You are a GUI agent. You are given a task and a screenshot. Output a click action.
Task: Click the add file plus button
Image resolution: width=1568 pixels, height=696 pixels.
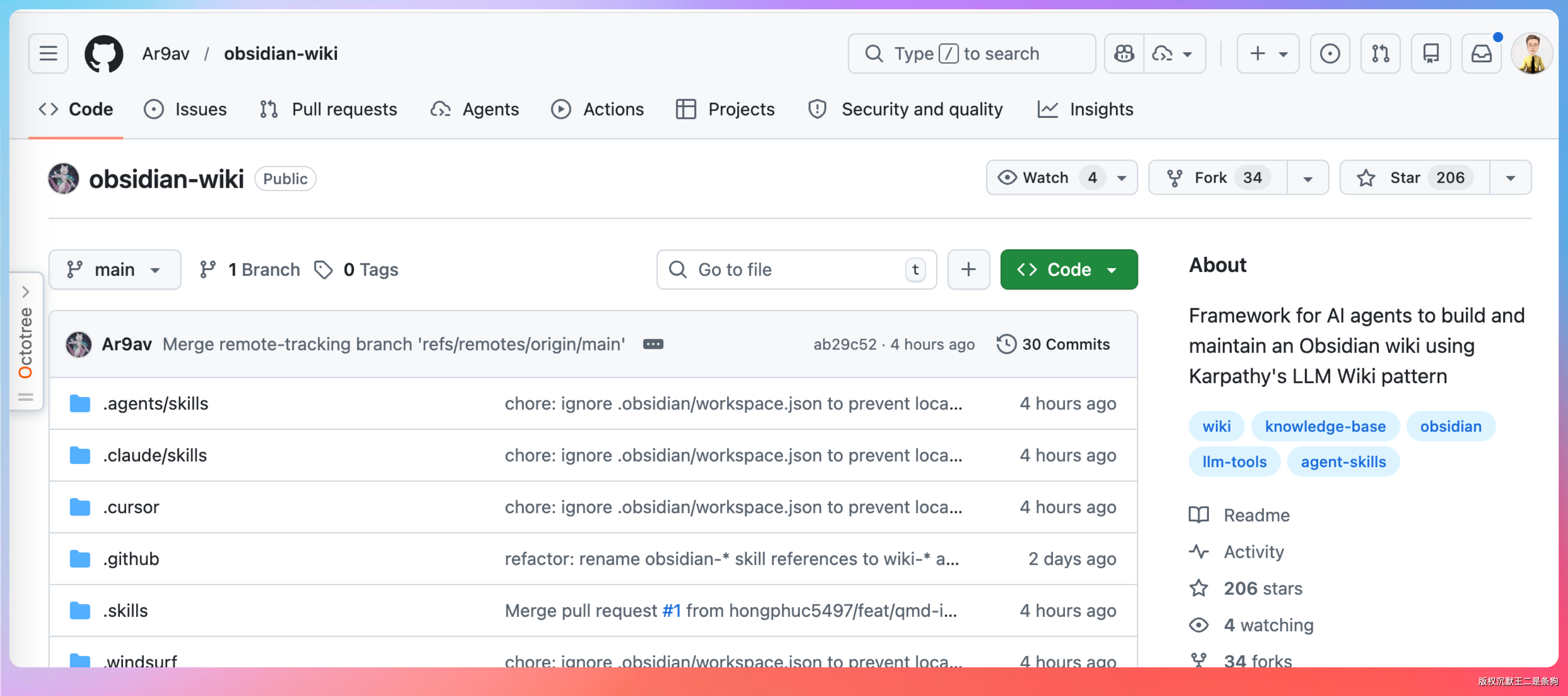pos(968,269)
